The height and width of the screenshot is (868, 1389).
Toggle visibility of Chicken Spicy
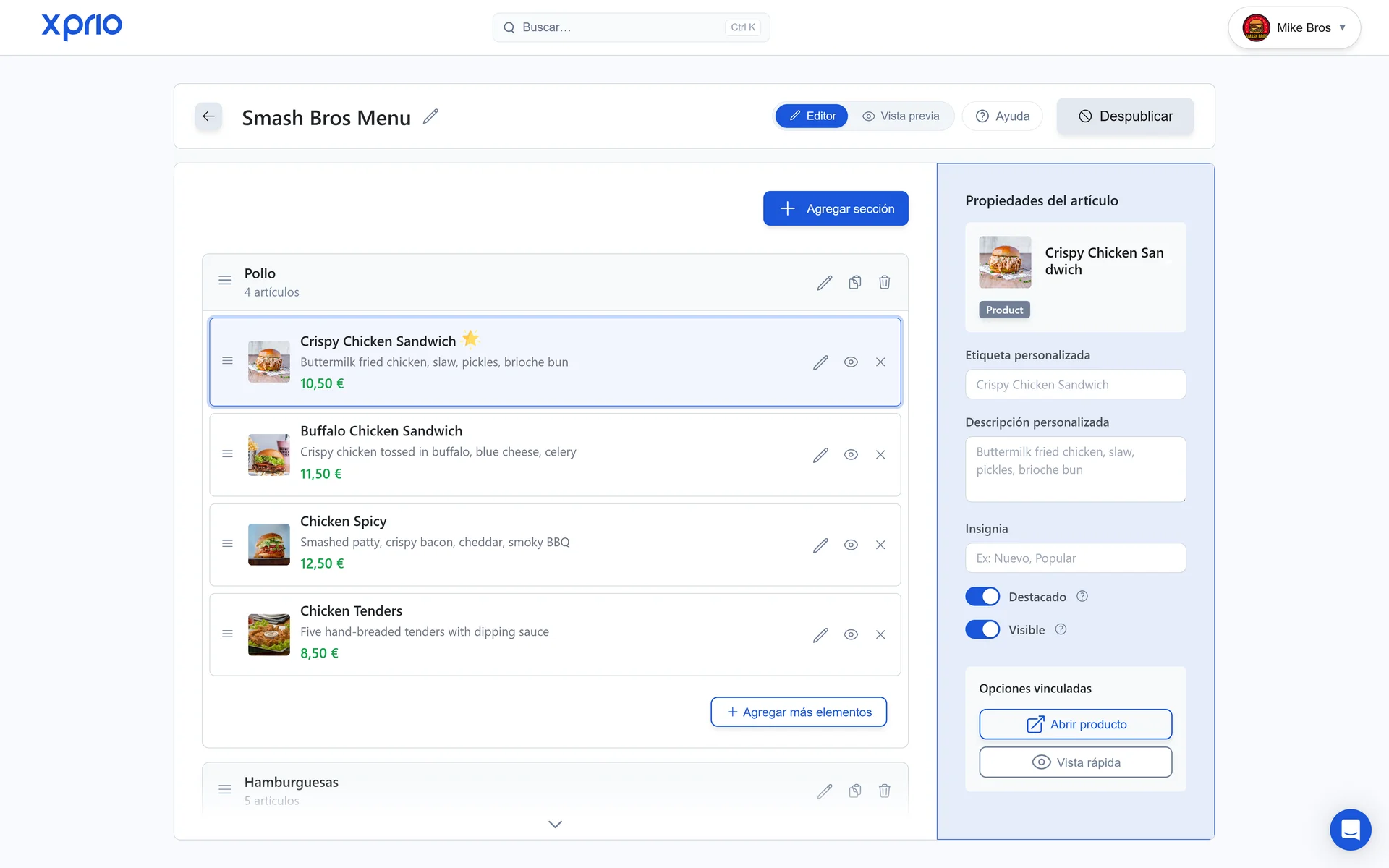(851, 545)
